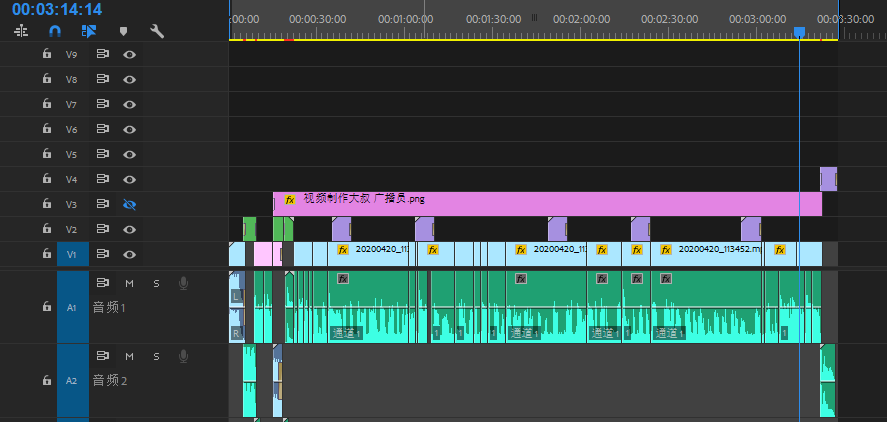Image resolution: width=887 pixels, height=422 pixels.
Task: Target audio track A1 header
Action: click(x=73, y=307)
